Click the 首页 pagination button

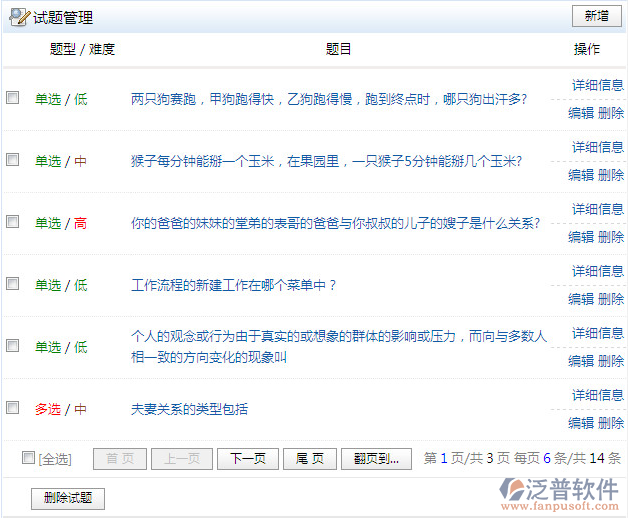(120, 459)
